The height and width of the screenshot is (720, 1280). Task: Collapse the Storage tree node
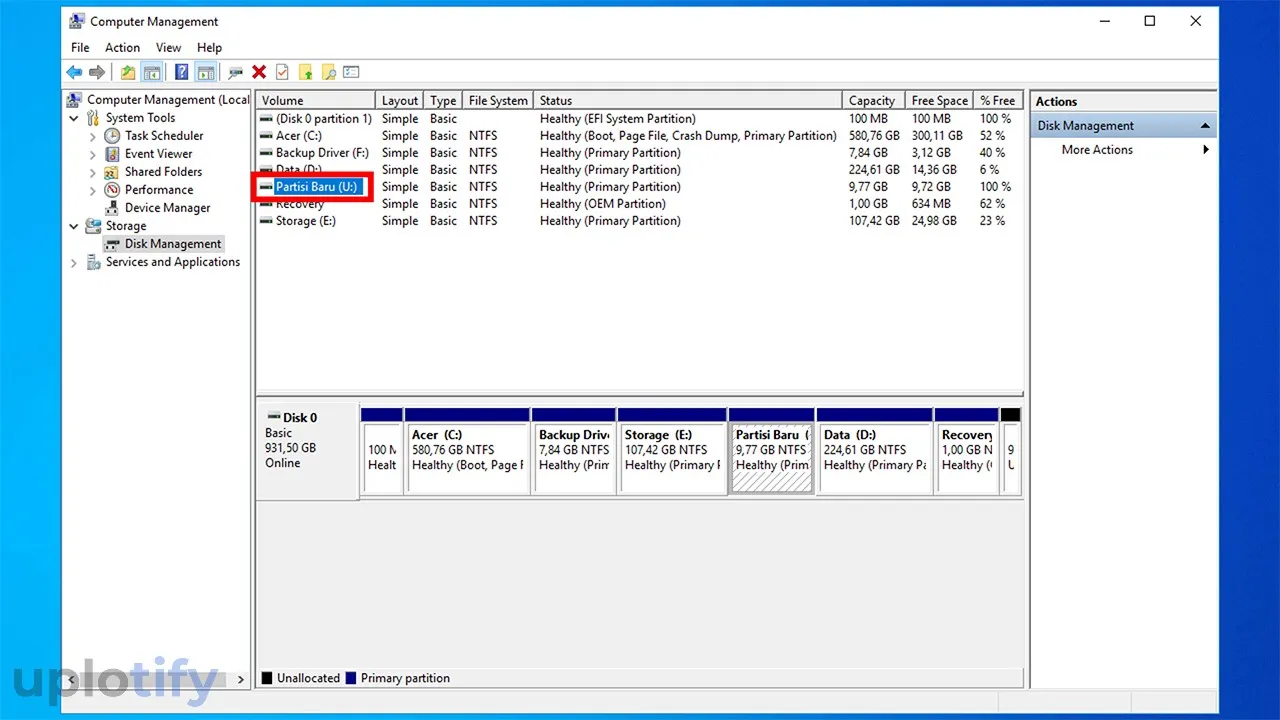tap(74, 226)
